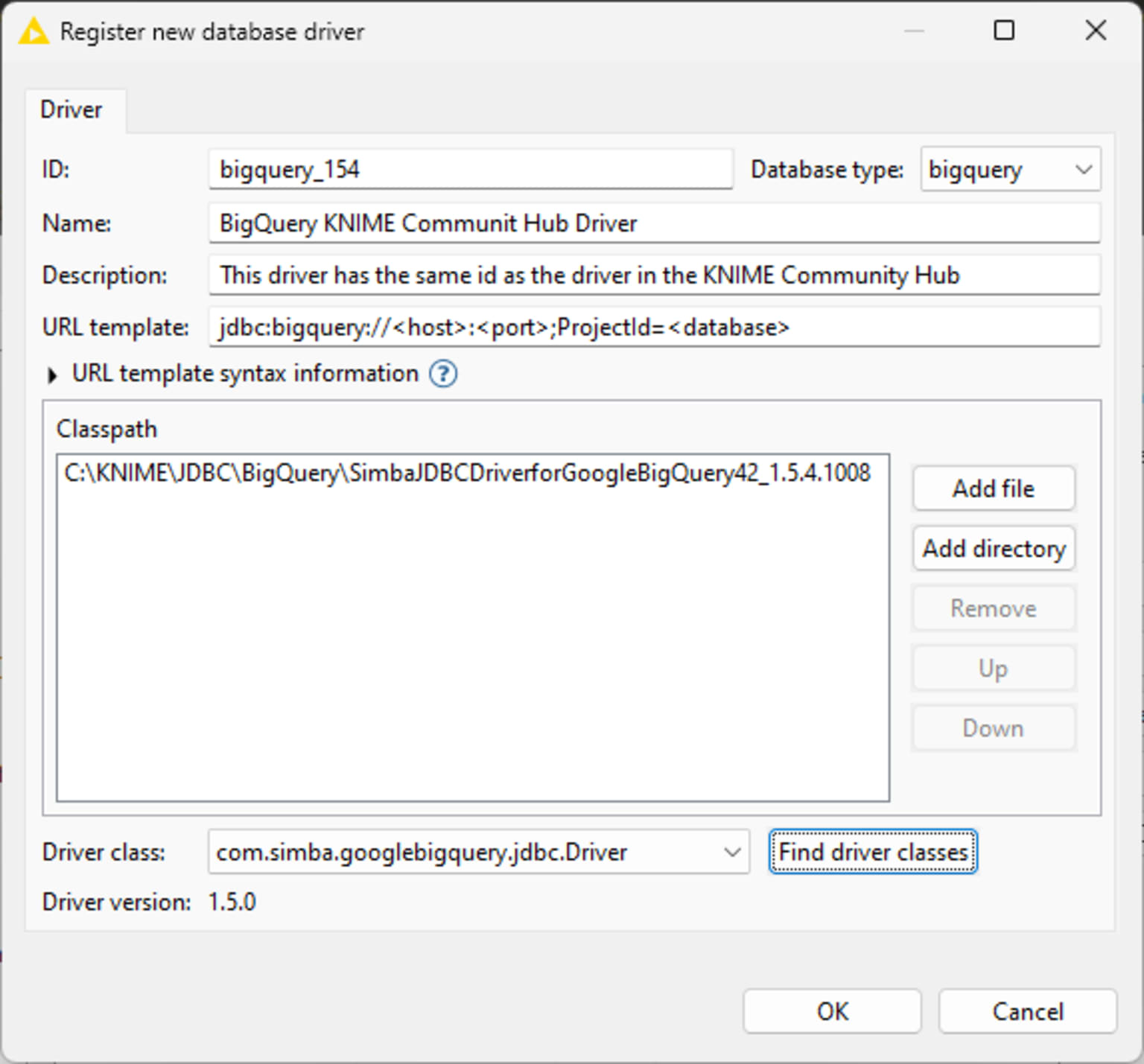
Task: Click the KNIME triangle icon in title bar
Action: (34, 32)
